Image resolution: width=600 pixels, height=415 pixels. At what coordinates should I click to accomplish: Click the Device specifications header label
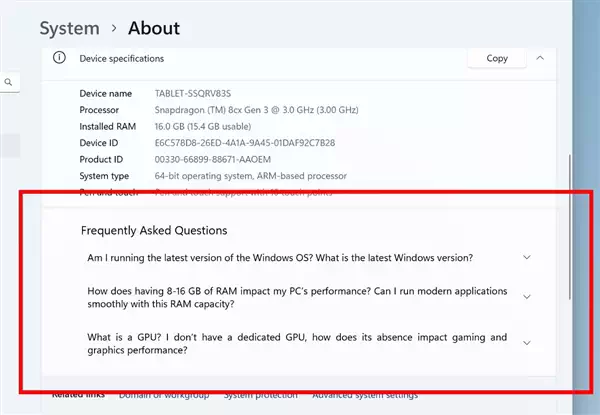(122, 59)
